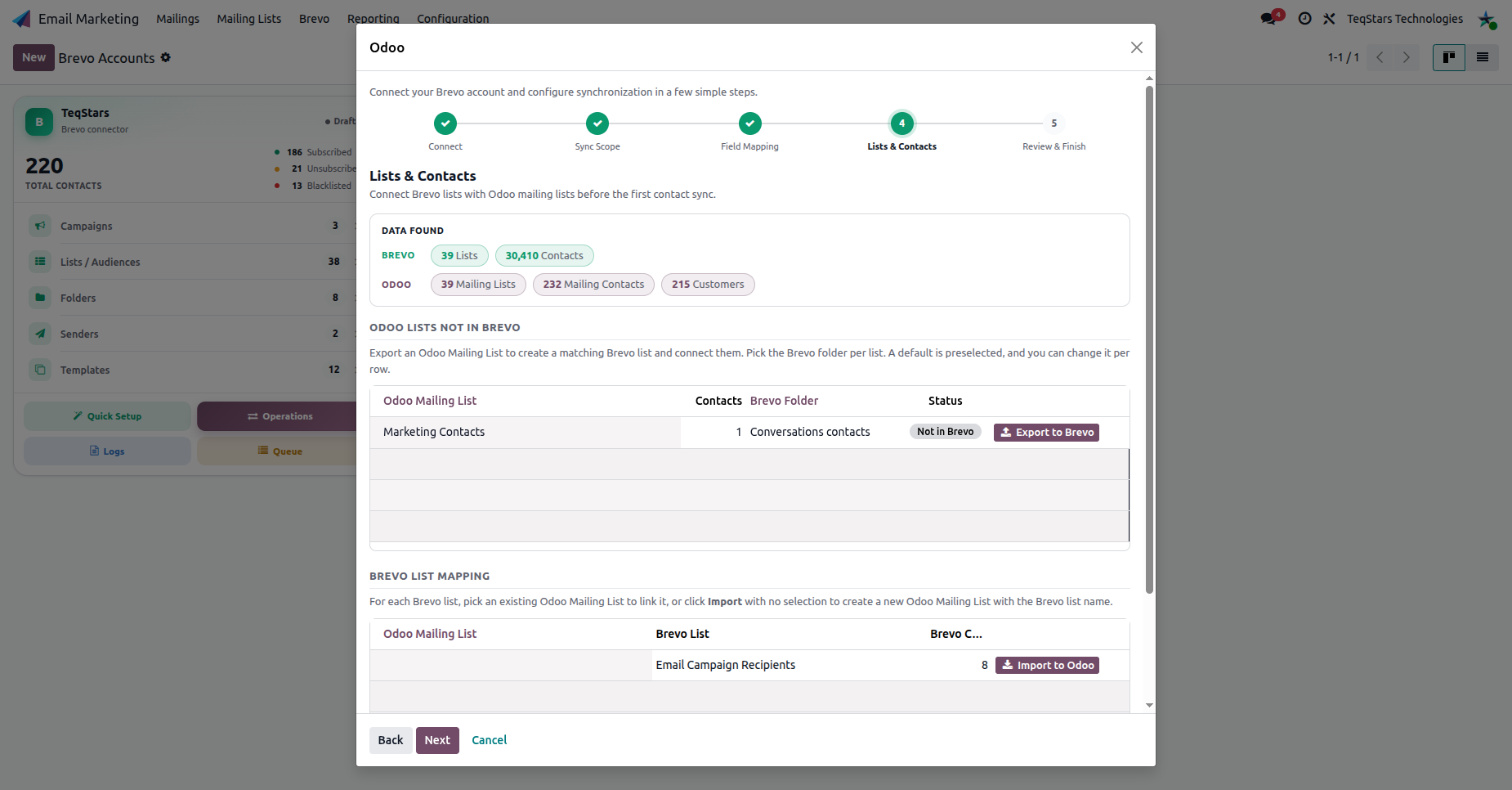Click the Back button in the wizard
The width and height of the screenshot is (1512, 790).
[391, 740]
